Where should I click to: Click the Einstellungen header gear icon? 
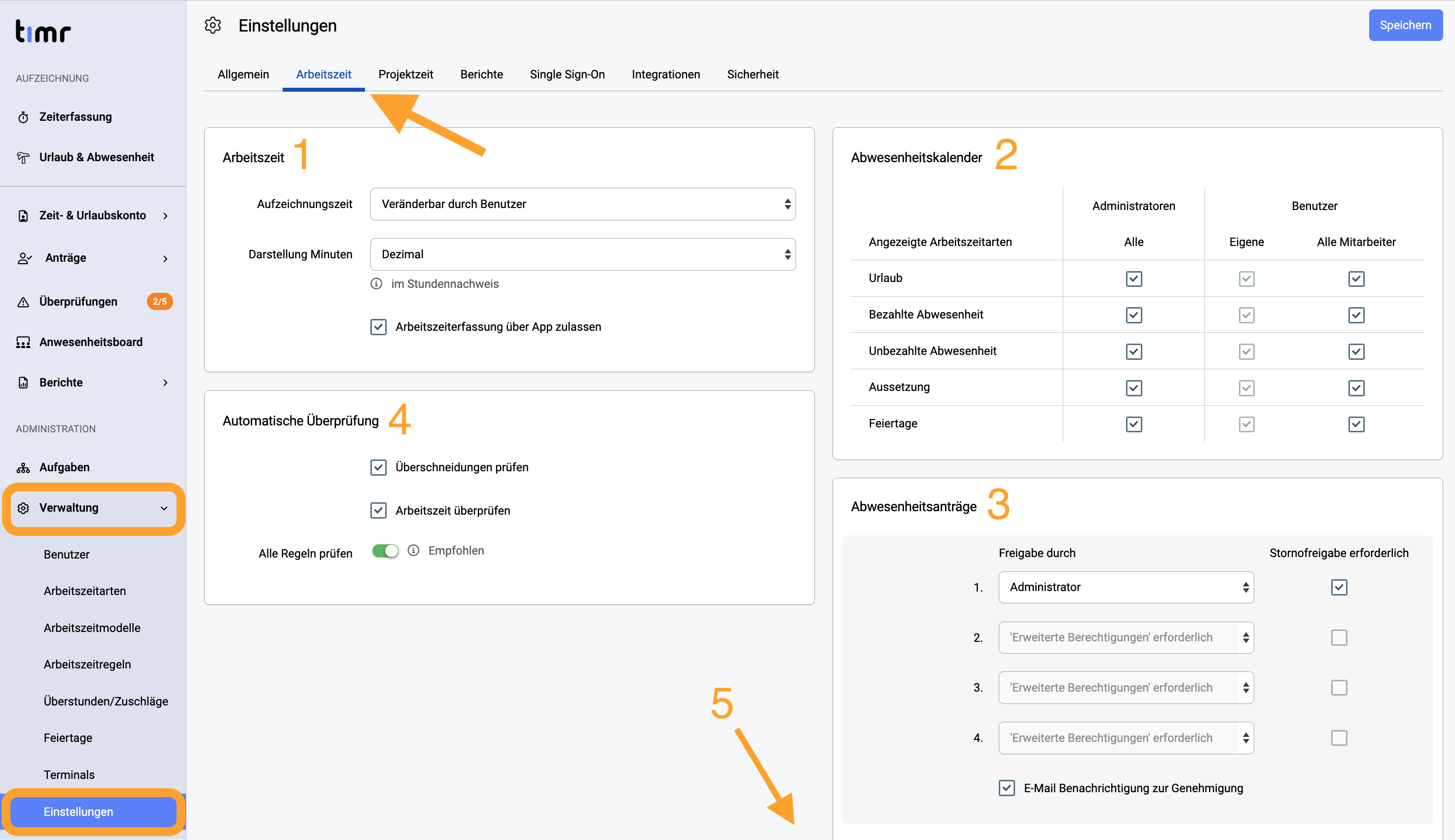point(213,25)
